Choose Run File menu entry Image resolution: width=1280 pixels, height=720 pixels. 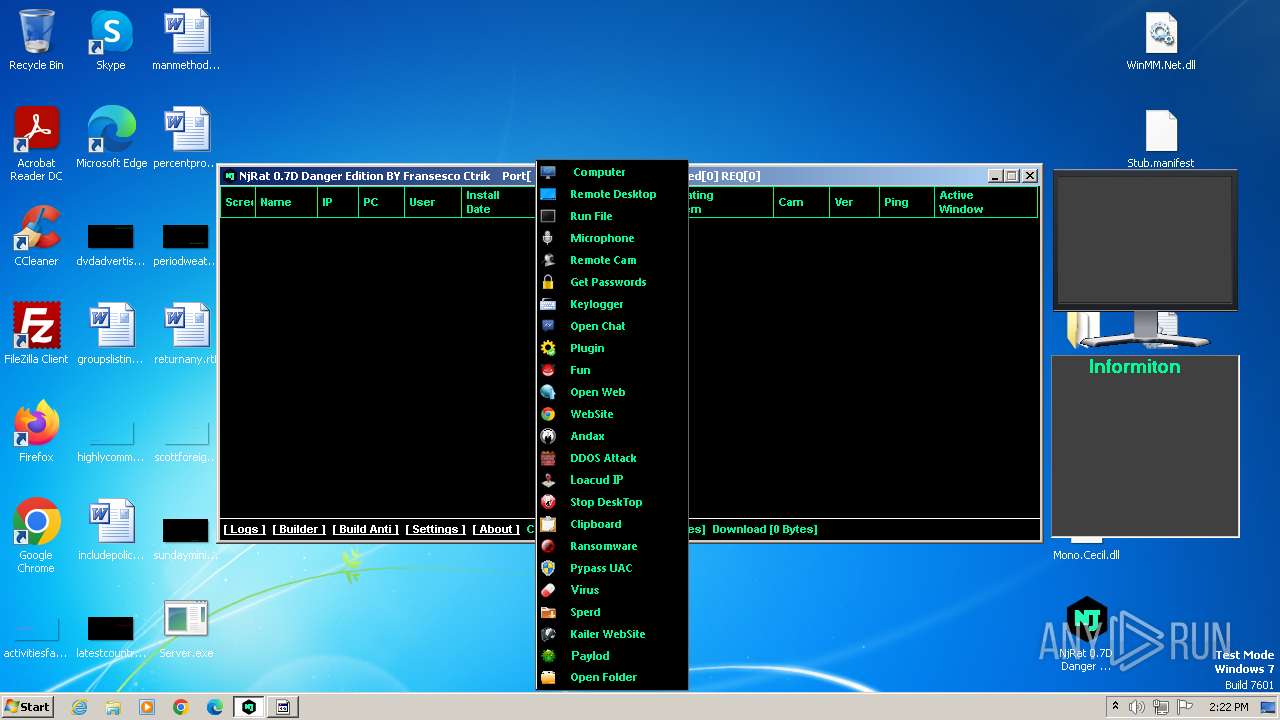coord(612,216)
